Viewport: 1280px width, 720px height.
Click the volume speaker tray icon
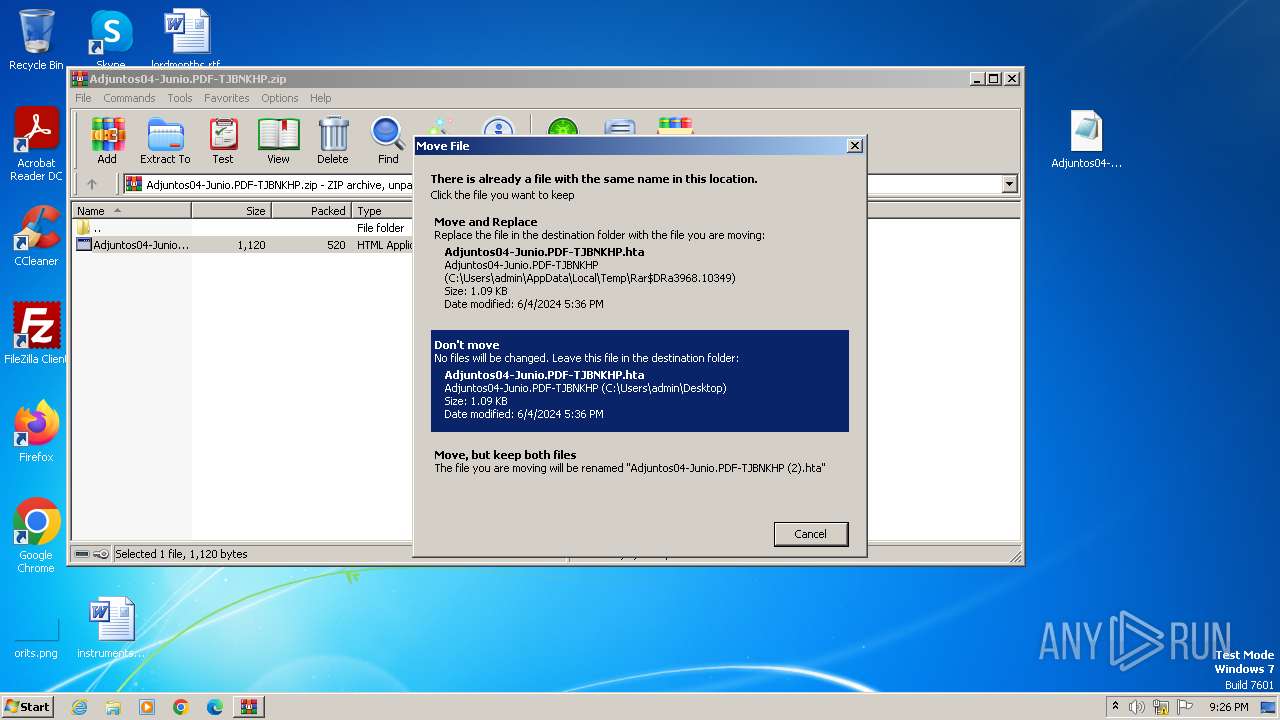(x=1137, y=707)
